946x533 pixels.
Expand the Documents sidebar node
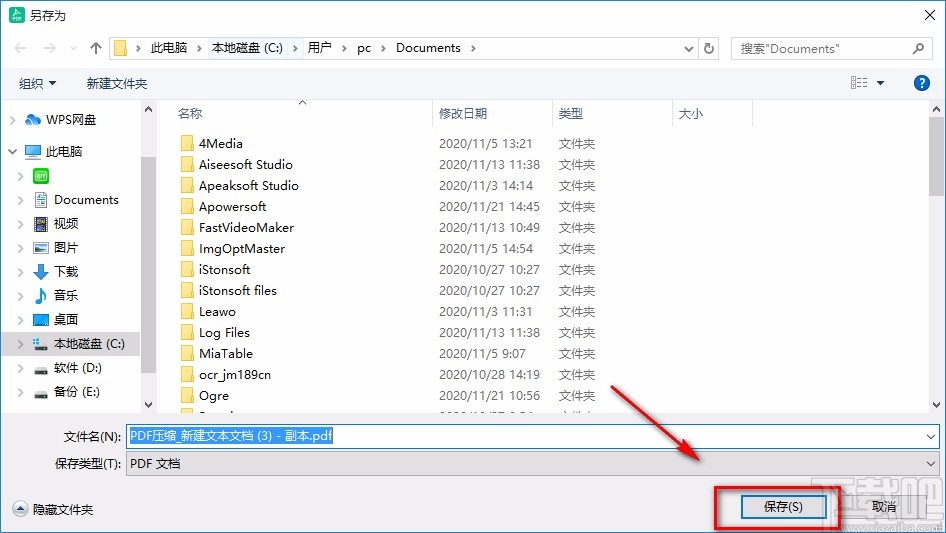21,200
